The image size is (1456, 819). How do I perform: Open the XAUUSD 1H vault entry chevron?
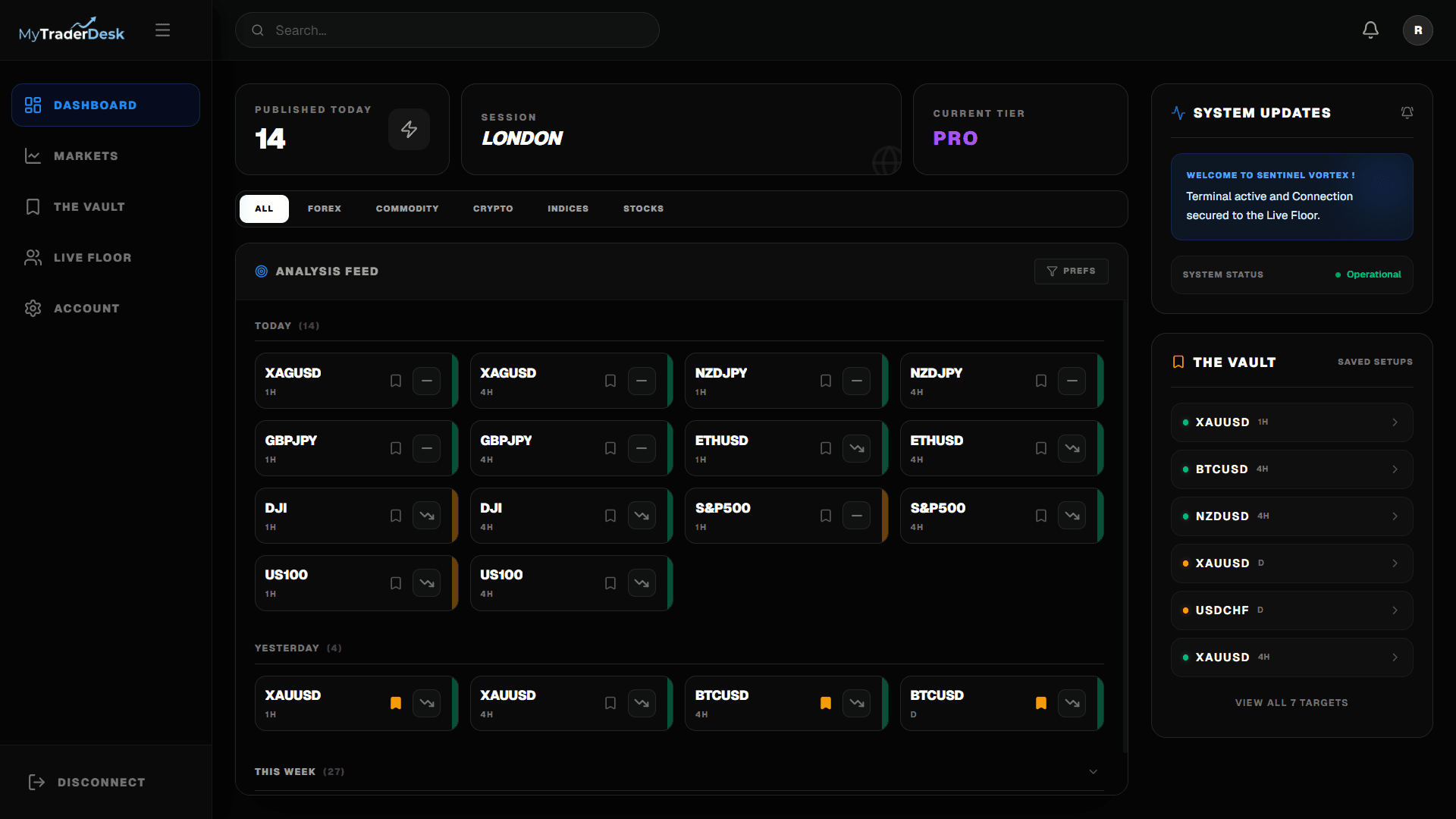coord(1396,422)
